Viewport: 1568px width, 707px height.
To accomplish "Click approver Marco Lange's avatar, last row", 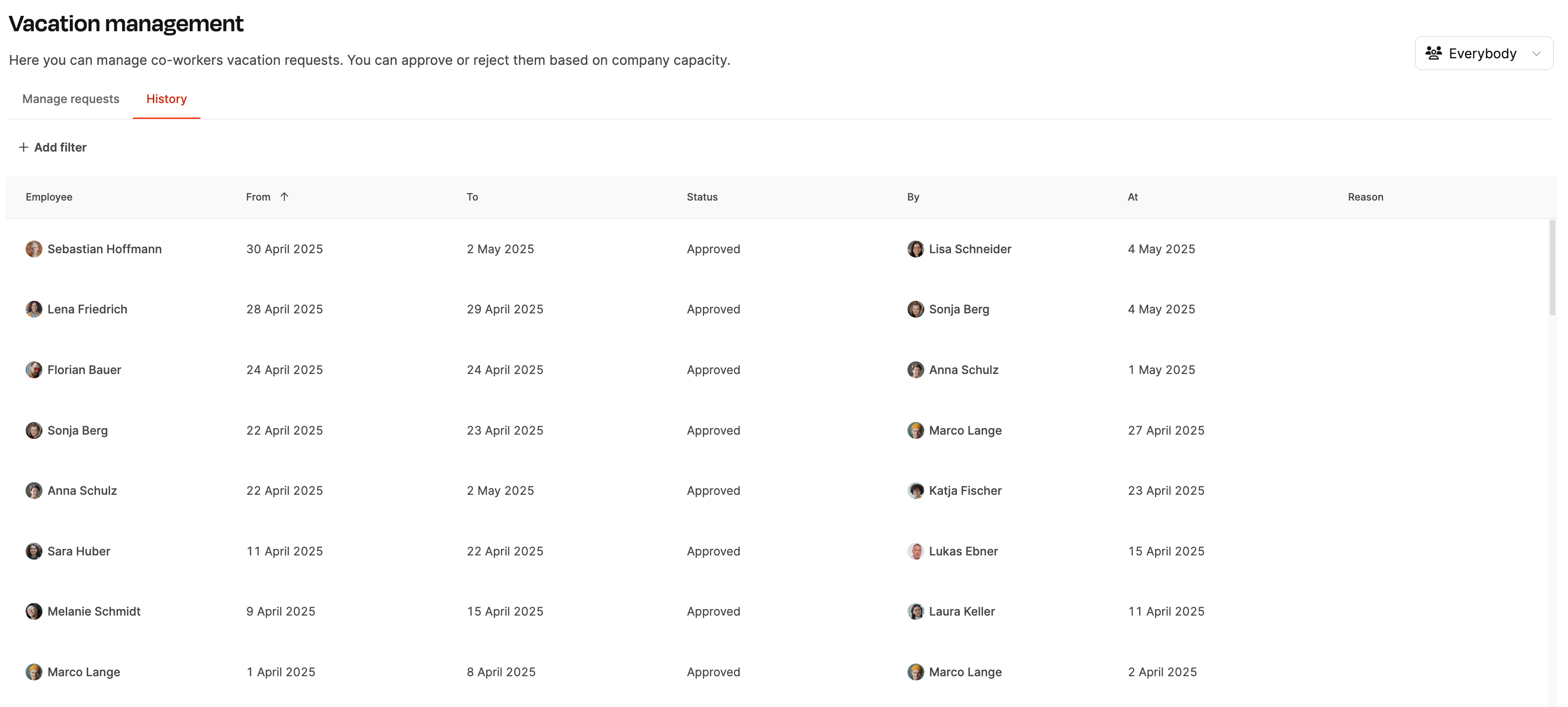I will pyautogui.click(x=915, y=672).
